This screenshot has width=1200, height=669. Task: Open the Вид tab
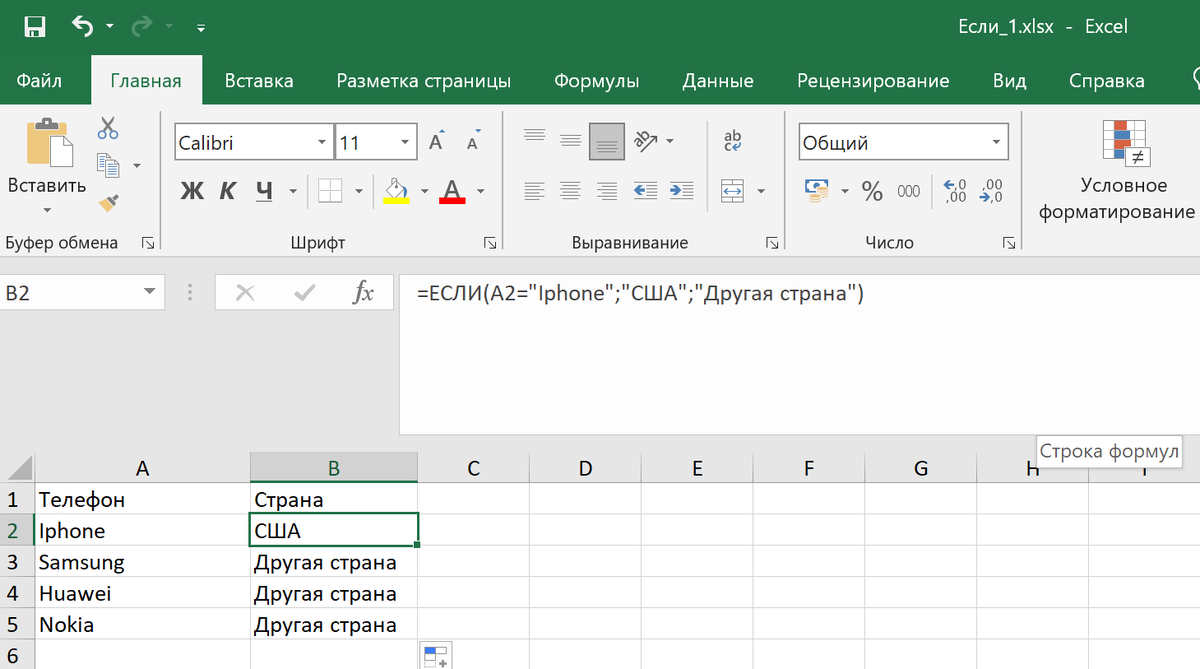pyautogui.click(x=1010, y=81)
